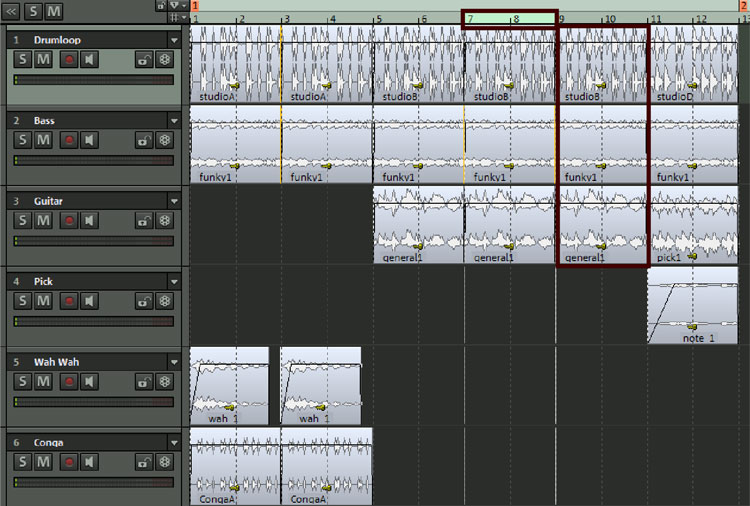
Task: Open the Drumloop track dropdown menu
Action: click(x=174, y=40)
